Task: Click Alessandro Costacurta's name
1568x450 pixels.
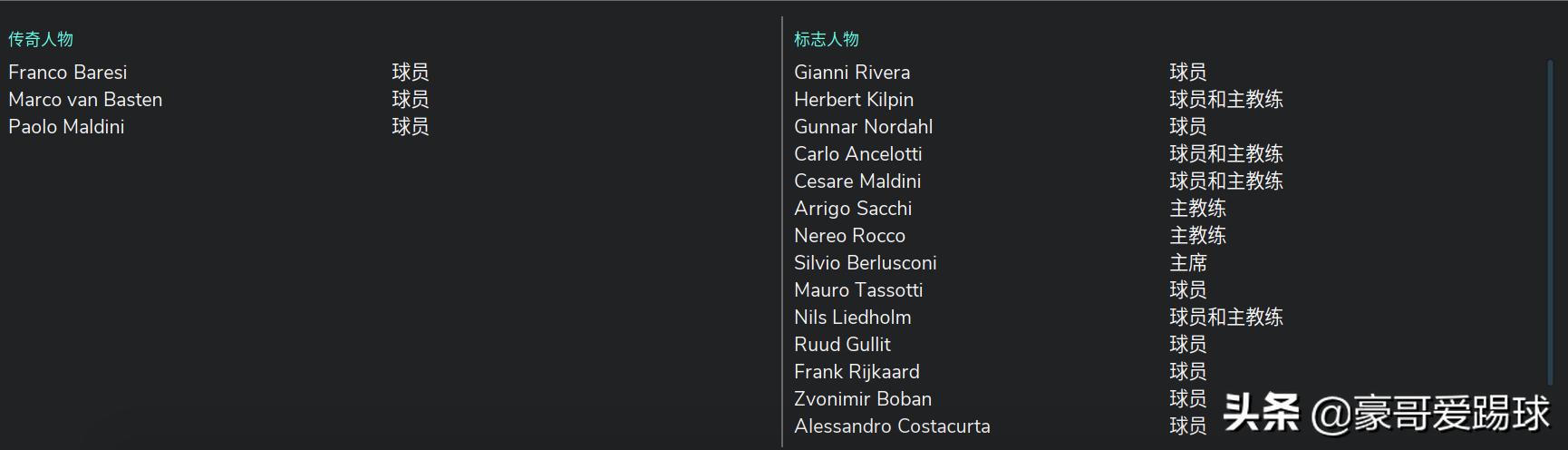Action: (x=892, y=426)
